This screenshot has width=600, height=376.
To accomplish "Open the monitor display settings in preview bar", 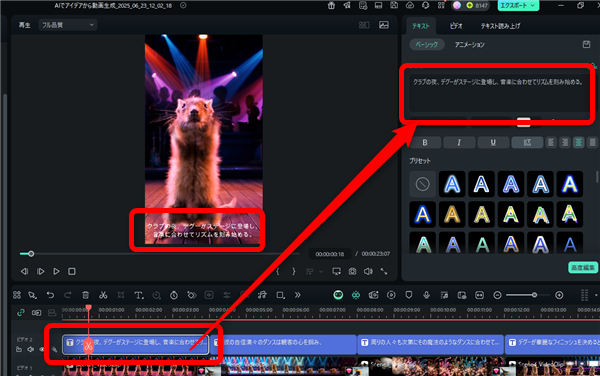I will (336, 271).
